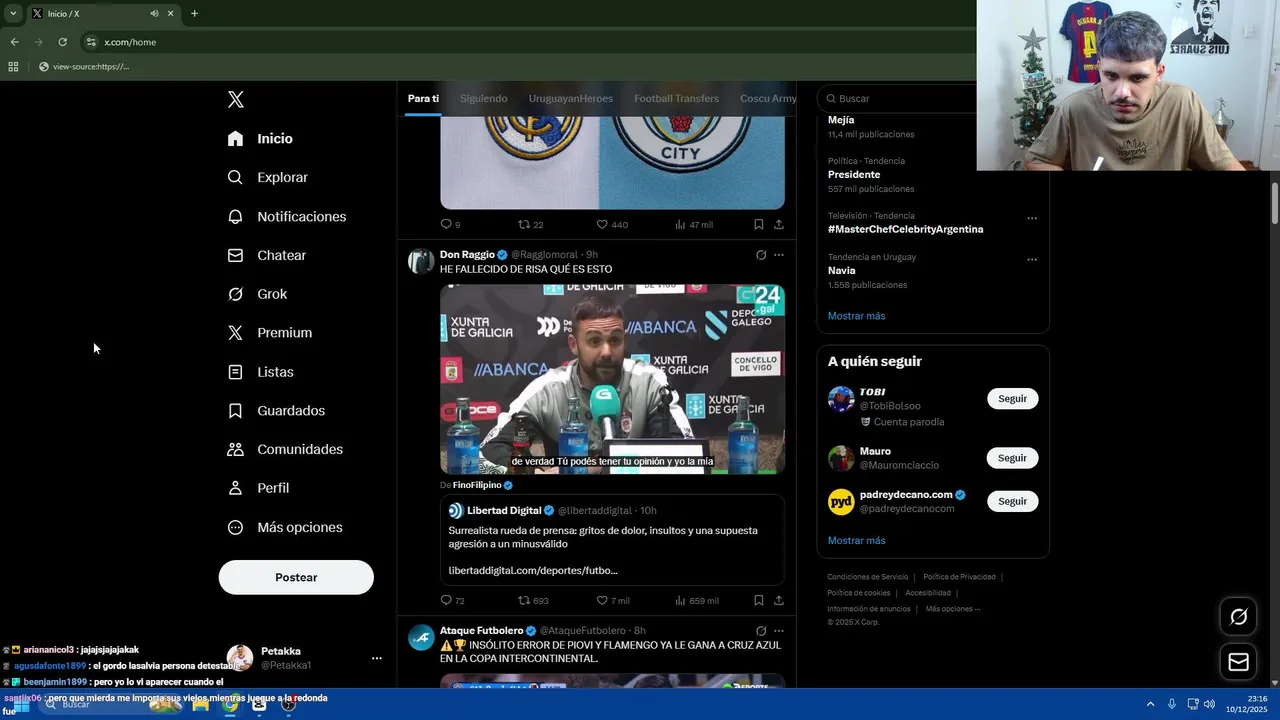Open Premium in the sidebar
Viewport: 1280px width, 720px height.
click(270, 333)
